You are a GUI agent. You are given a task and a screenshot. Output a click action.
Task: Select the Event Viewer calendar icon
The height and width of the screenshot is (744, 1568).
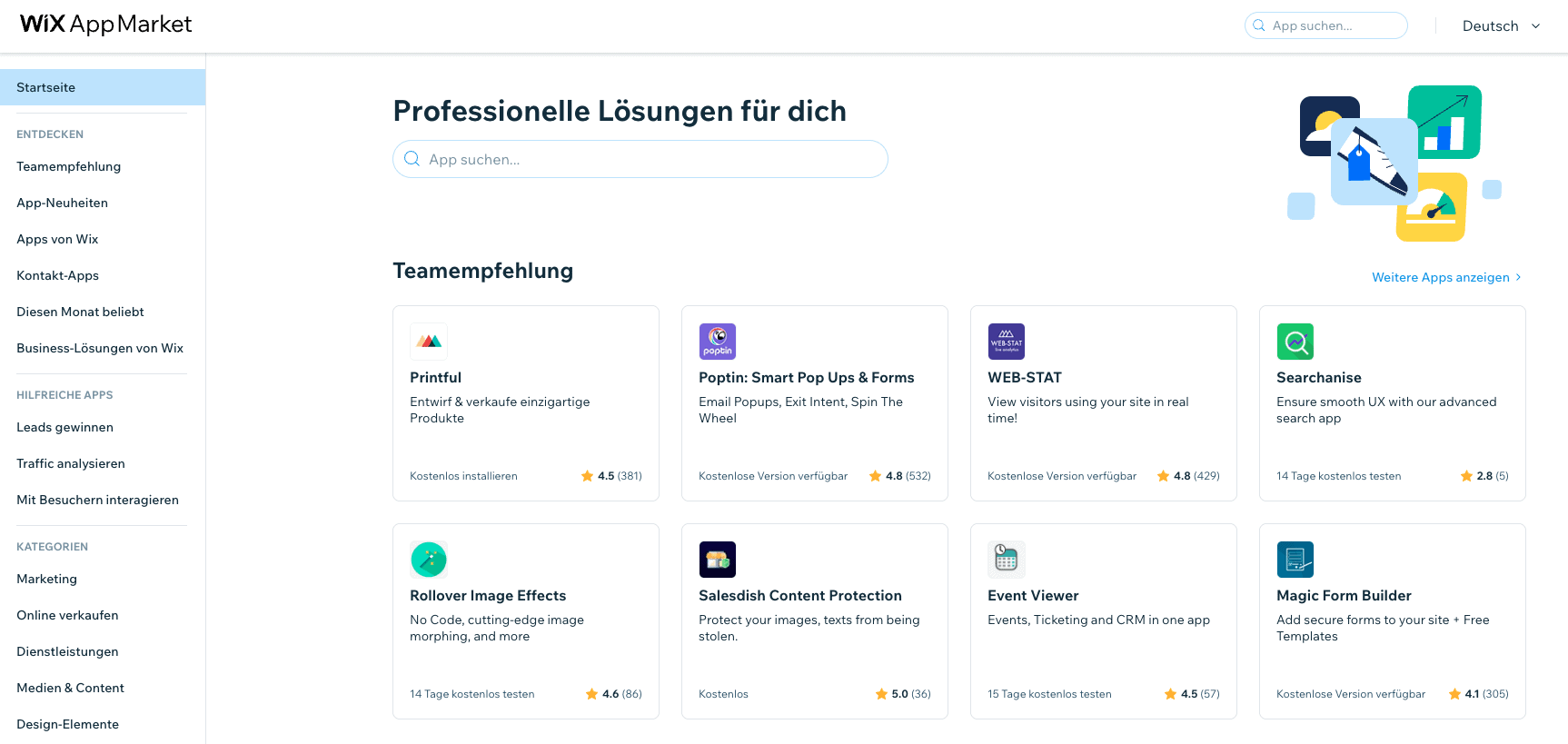tap(1007, 560)
